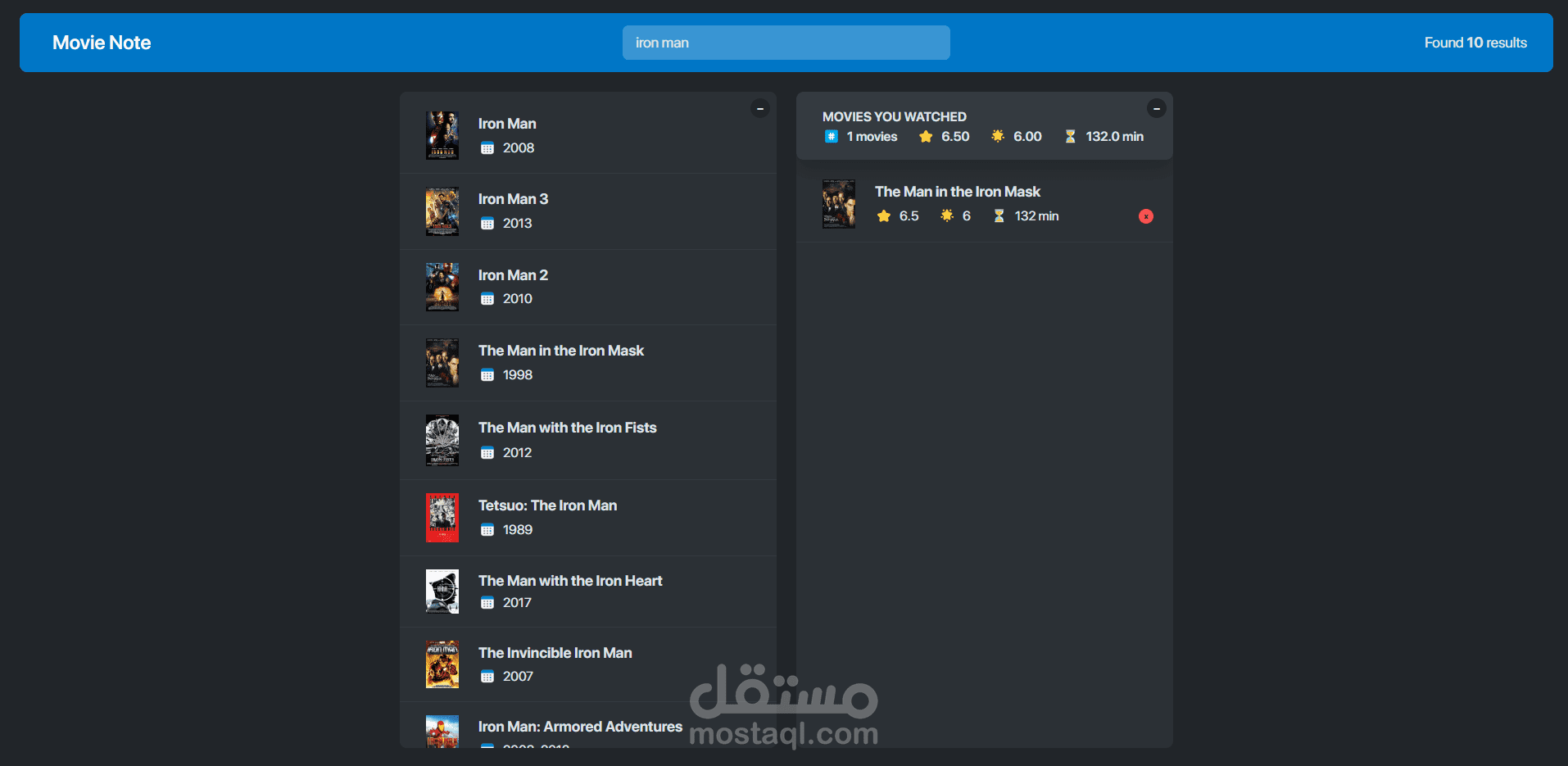Screen dimensions: 1568x766
Task: Select 'The Man with the Iron Heart' title
Action: point(570,581)
